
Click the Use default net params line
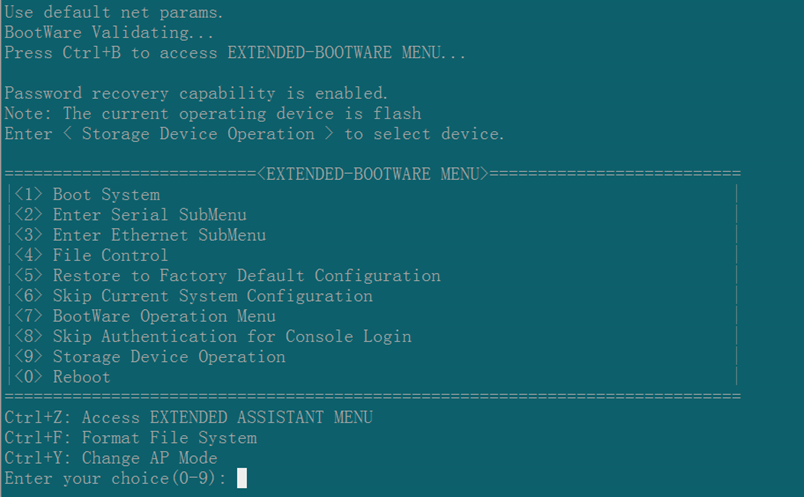point(114,12)
